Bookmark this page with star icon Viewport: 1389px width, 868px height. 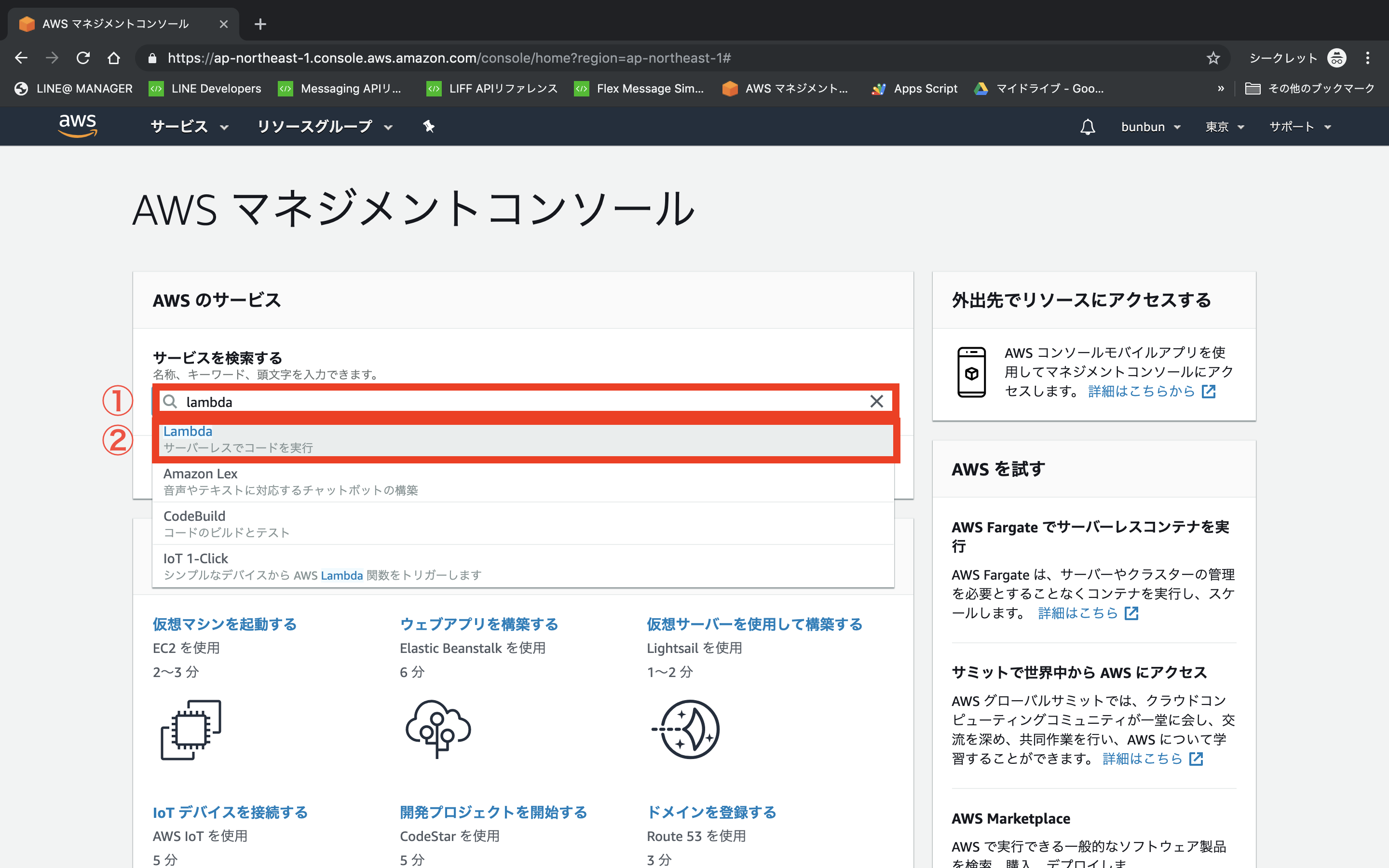pyautogui.click(x=1213, y=58)
